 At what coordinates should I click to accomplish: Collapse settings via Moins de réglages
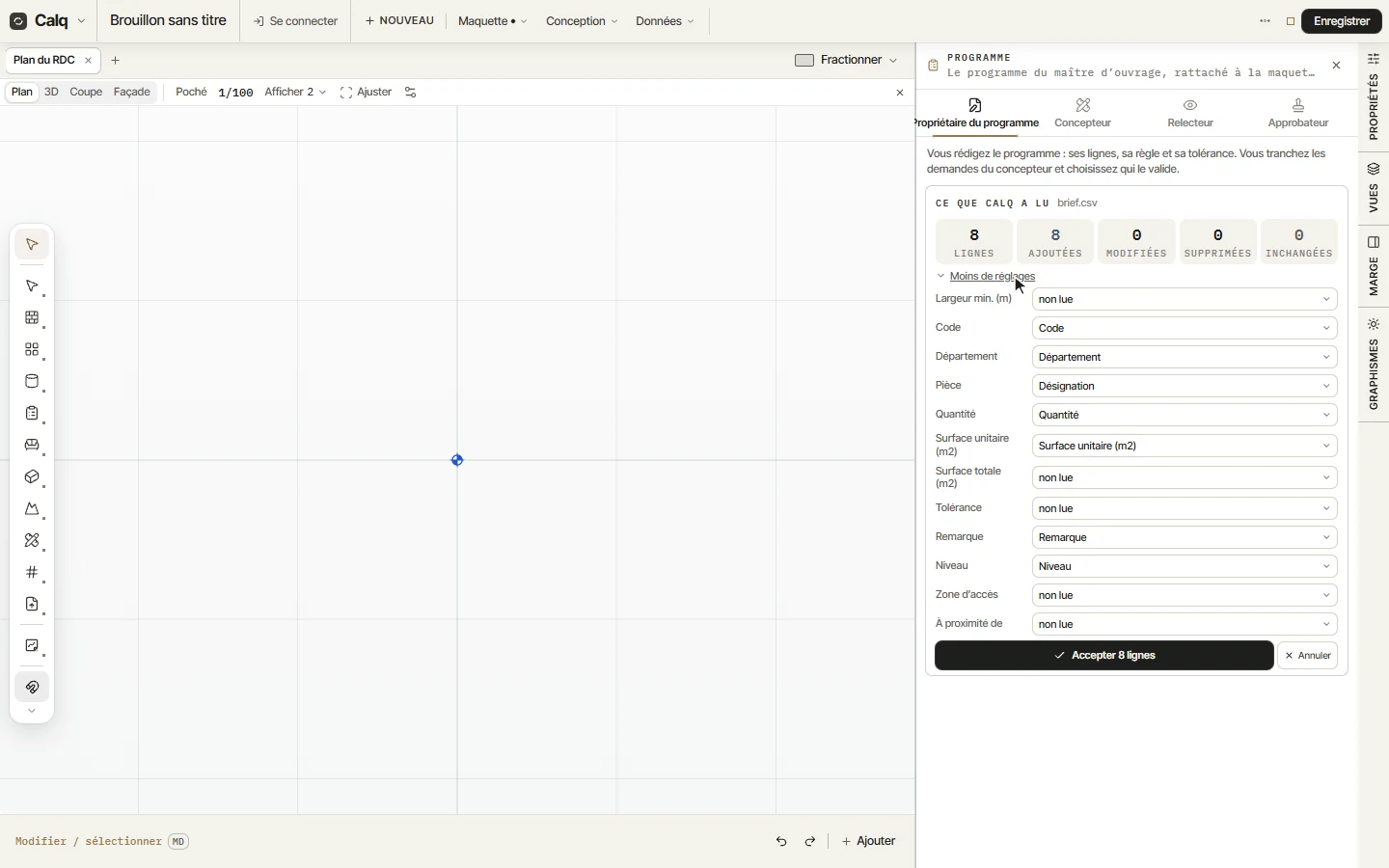coord(993,277)
